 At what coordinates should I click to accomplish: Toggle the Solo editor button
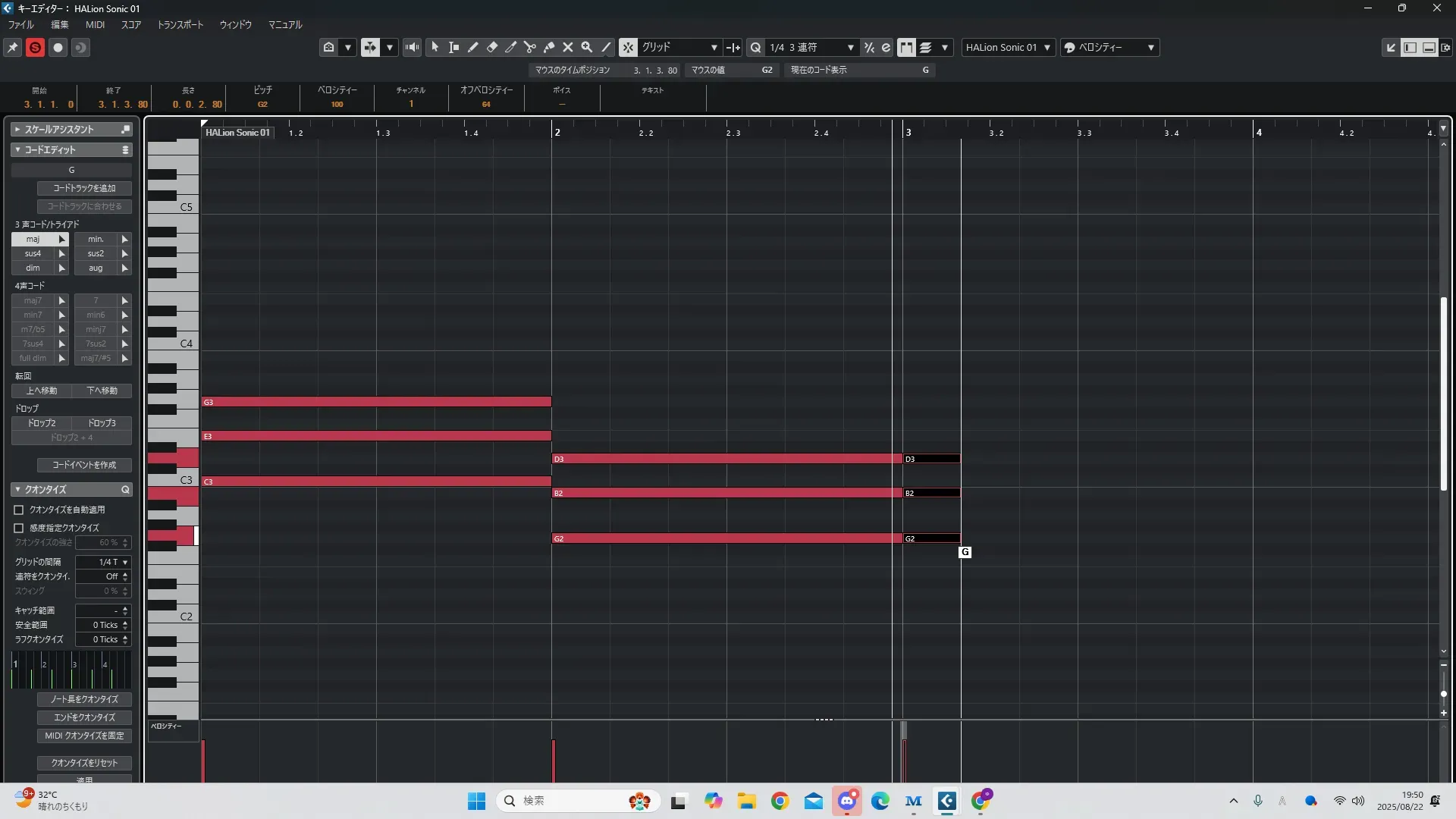coord(35,47)
